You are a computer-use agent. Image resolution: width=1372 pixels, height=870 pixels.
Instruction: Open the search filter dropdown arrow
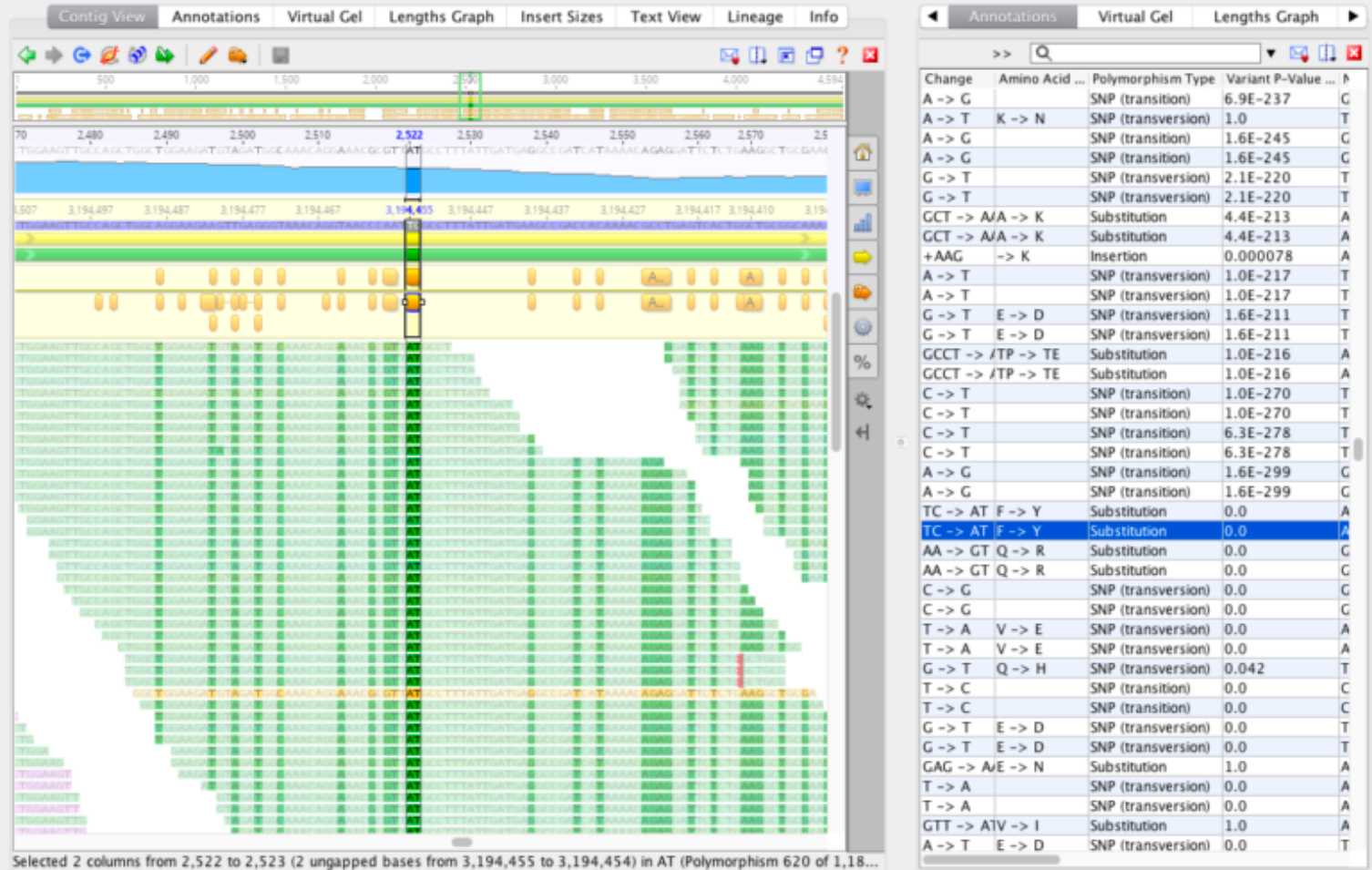coord(1271,54)
